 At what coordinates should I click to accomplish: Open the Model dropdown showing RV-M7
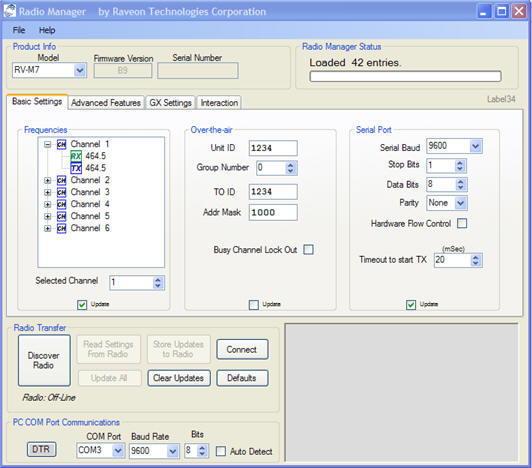pos(80,70)
